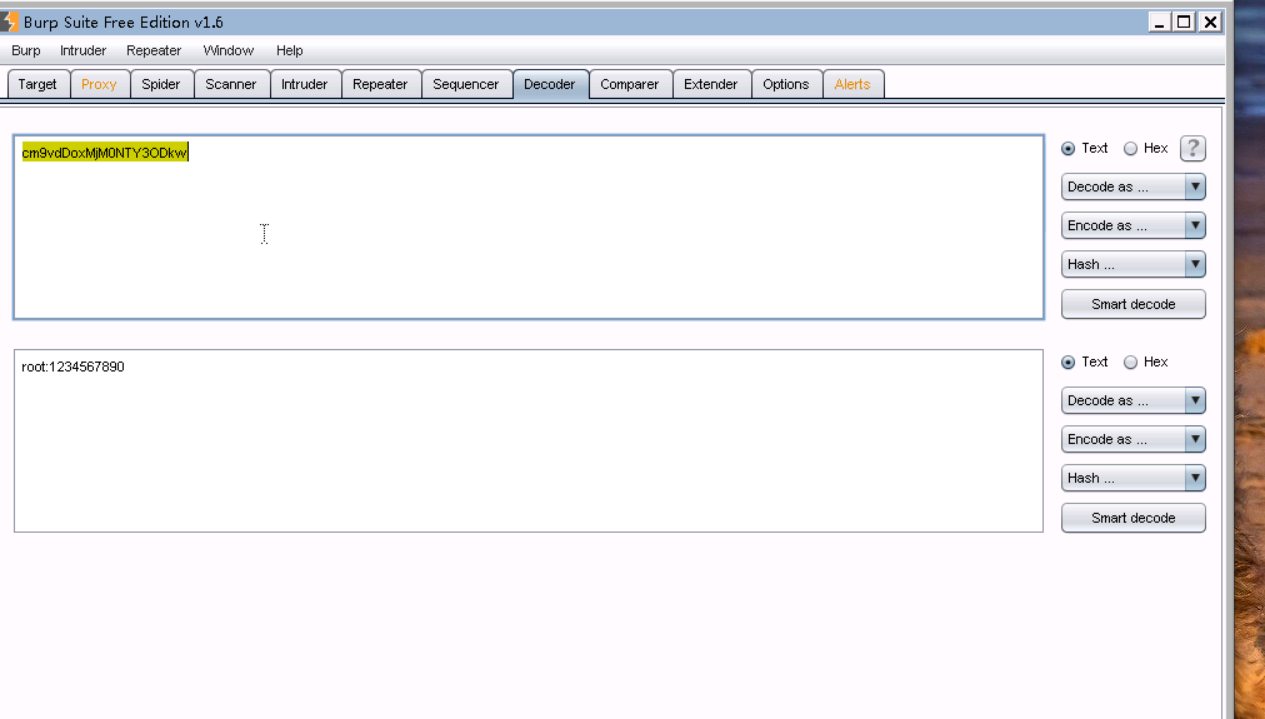
Task: Open the Repeater menu in menu bar
Action: tap(154, 51)
